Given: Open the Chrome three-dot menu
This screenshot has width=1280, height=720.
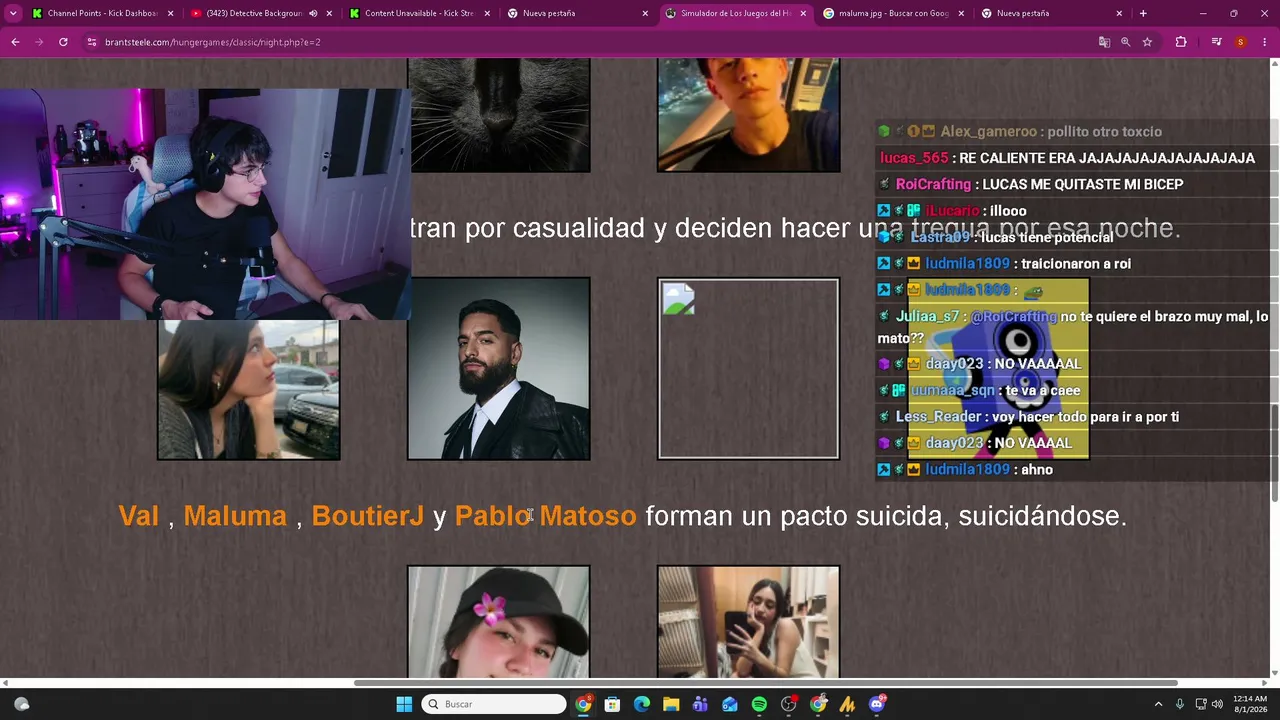Looking at the screenshot, I should click(x=1263, y=42).
